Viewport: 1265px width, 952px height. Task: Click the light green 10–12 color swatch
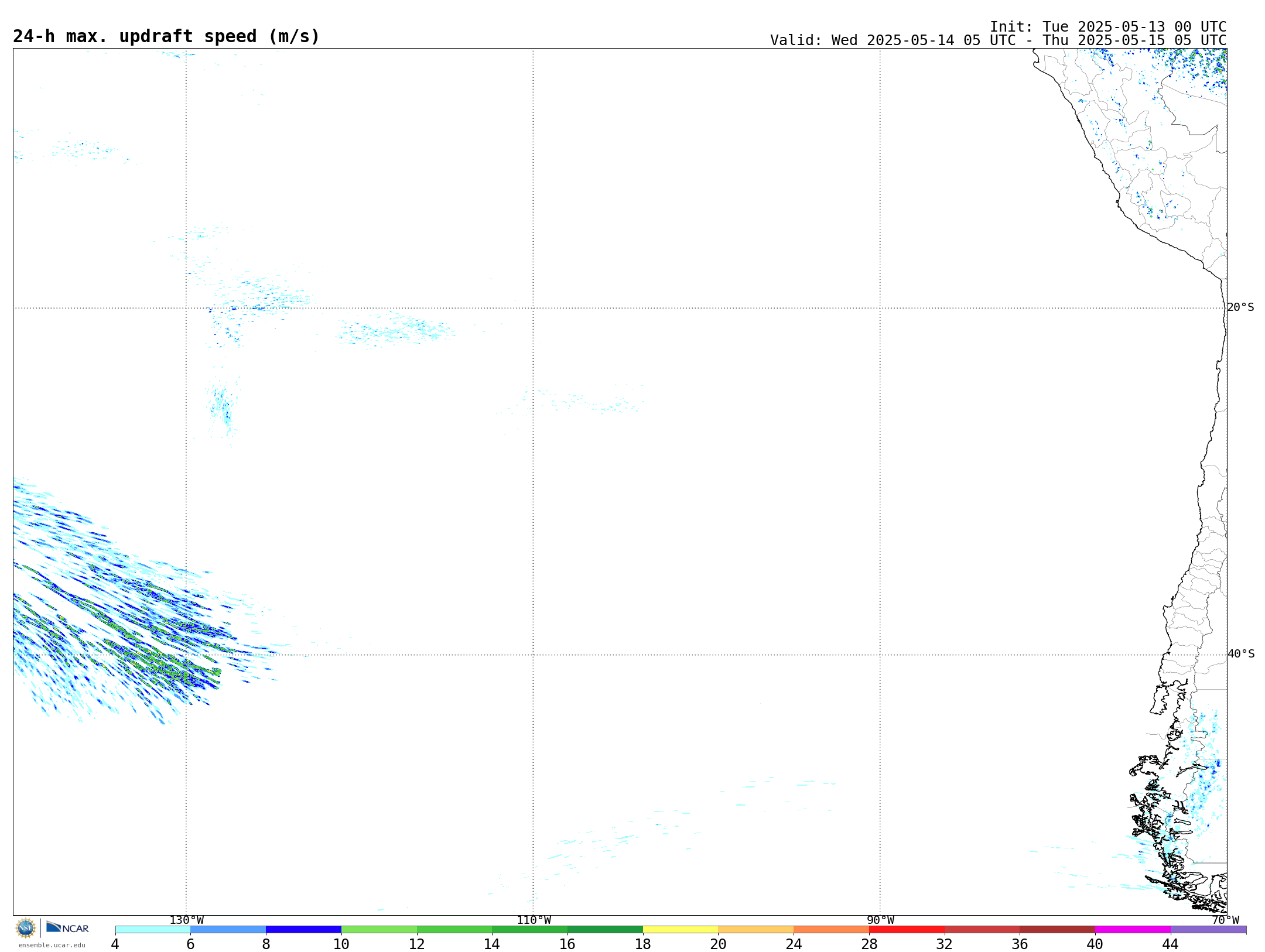(379, 930)
